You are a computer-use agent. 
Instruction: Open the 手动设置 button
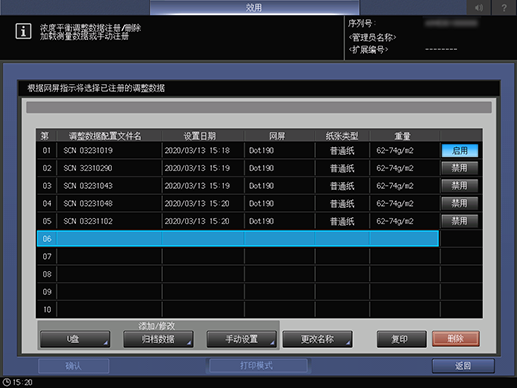coord(241,339)
